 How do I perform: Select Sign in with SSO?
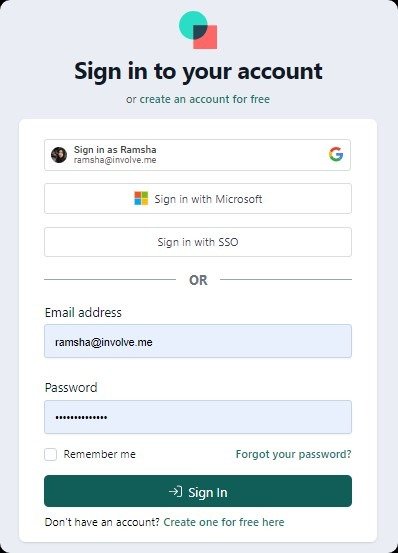click(x=198, y=242)
